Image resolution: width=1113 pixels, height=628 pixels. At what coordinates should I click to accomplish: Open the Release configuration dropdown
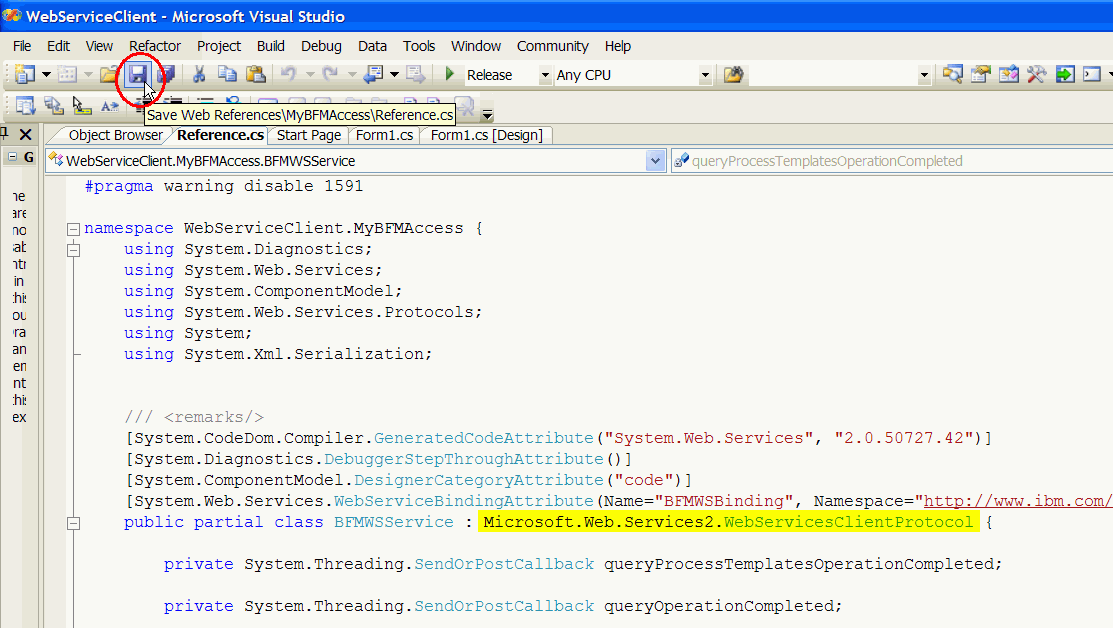[545, 75]
